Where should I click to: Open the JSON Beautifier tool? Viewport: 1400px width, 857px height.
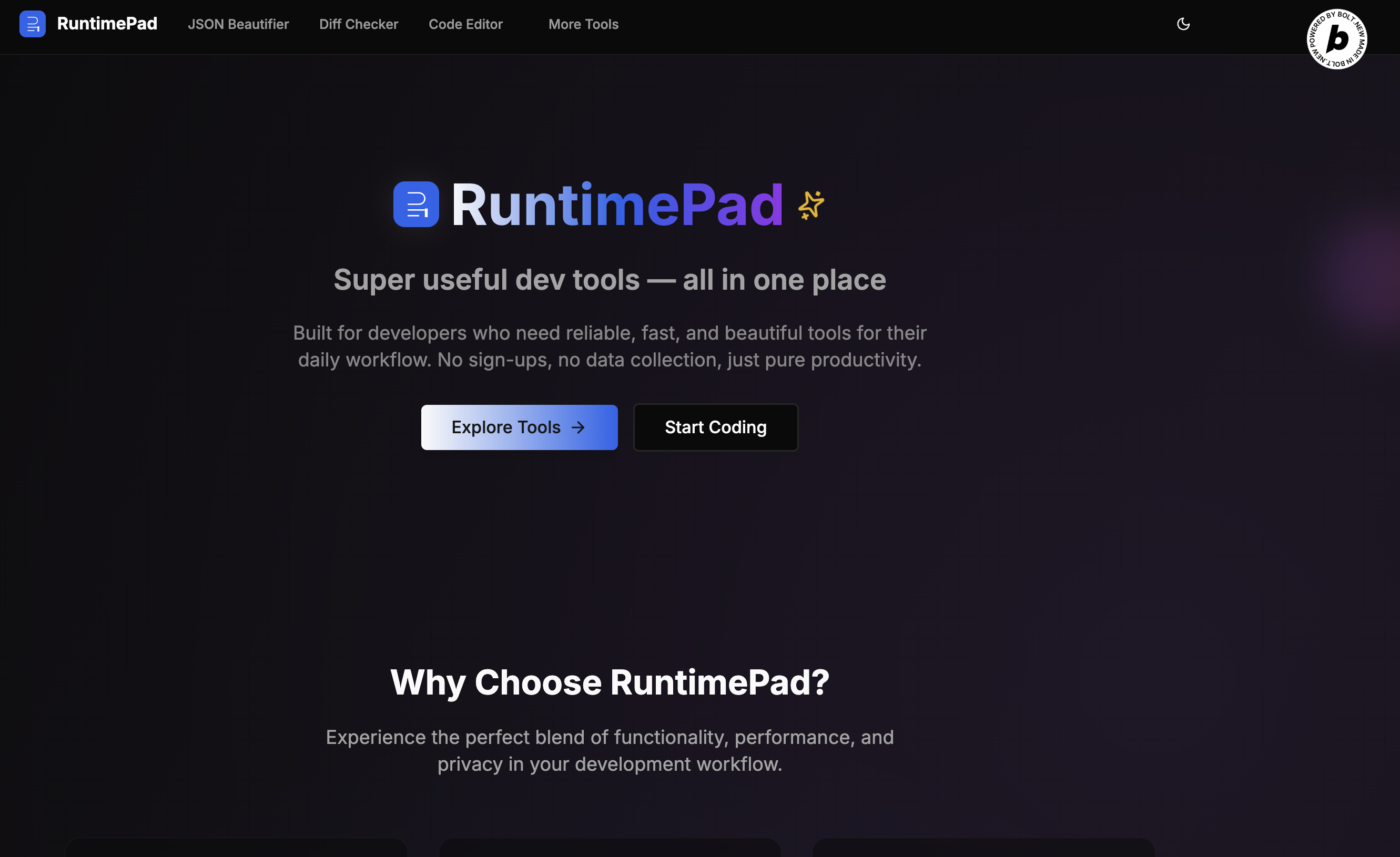238,24
